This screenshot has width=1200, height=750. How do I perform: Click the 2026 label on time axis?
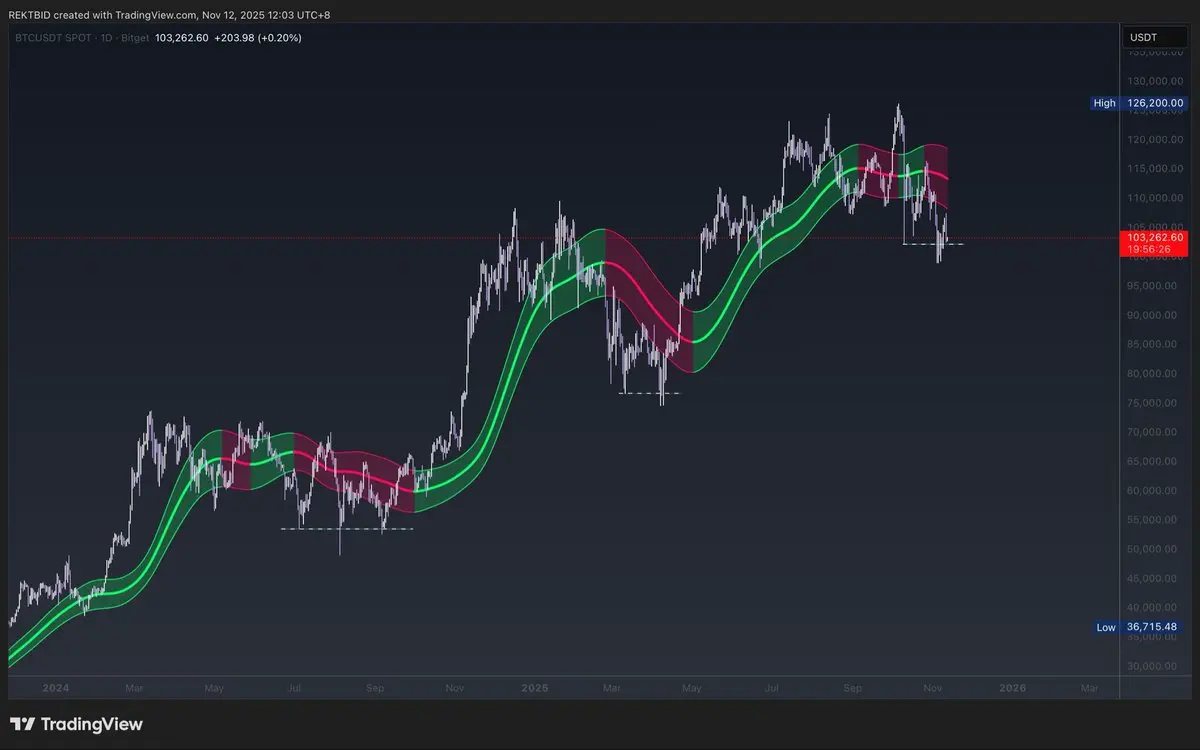click(1013, 688)
